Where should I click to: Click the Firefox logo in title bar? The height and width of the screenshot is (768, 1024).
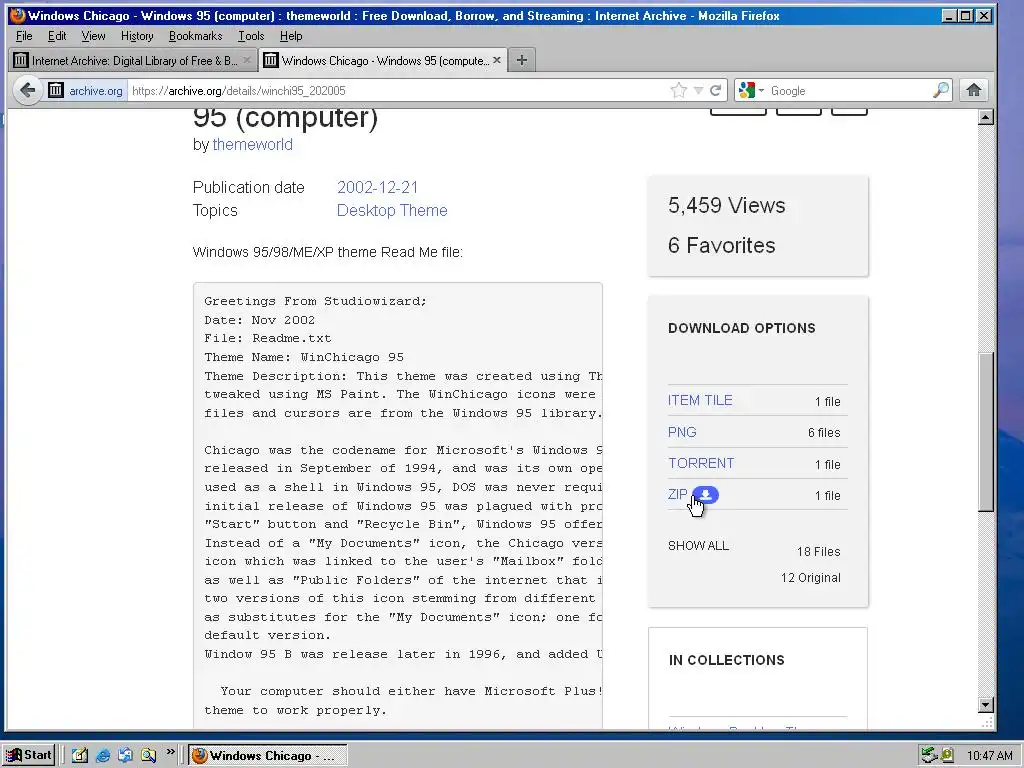(x=18, y=15)
